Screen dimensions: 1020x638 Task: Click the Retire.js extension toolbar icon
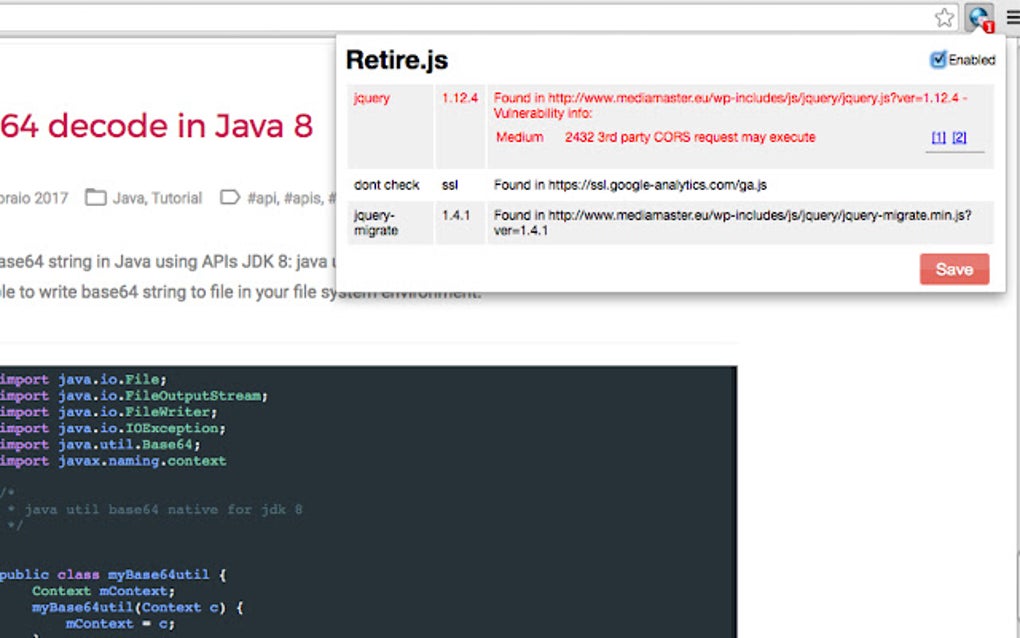tap(977, 17)
